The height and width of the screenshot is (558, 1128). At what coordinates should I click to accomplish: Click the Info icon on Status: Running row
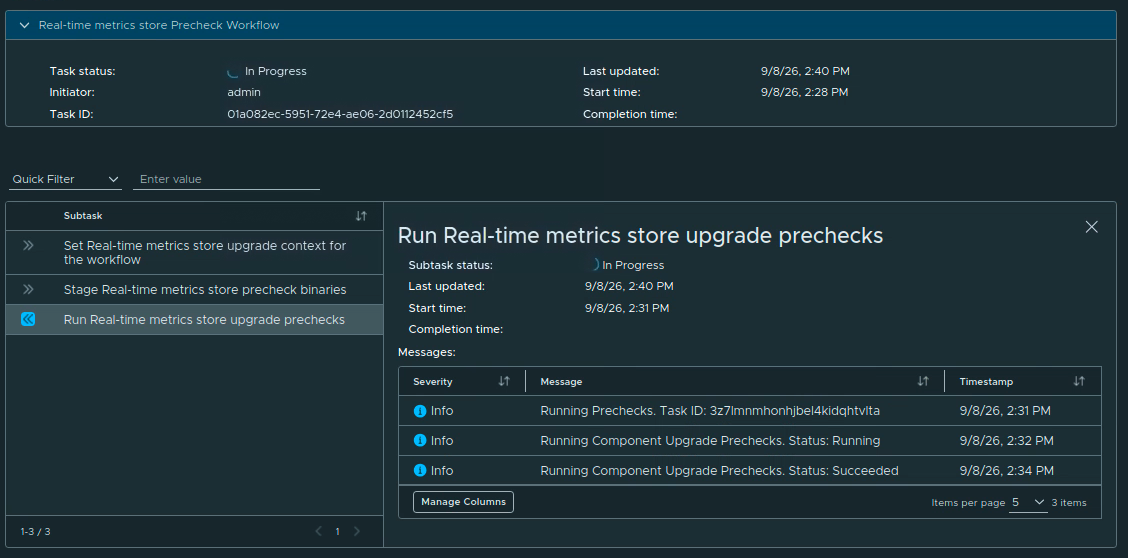click(x=420, y=441)
